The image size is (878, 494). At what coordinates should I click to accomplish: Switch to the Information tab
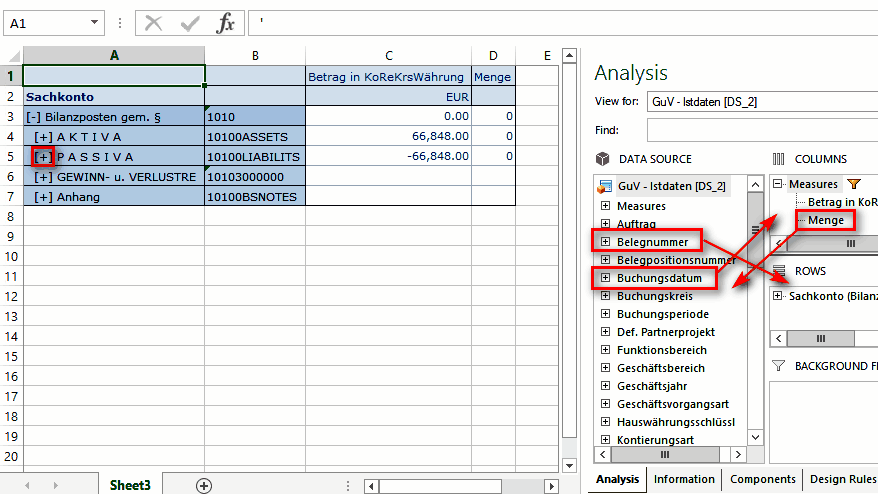coord(684,479)
